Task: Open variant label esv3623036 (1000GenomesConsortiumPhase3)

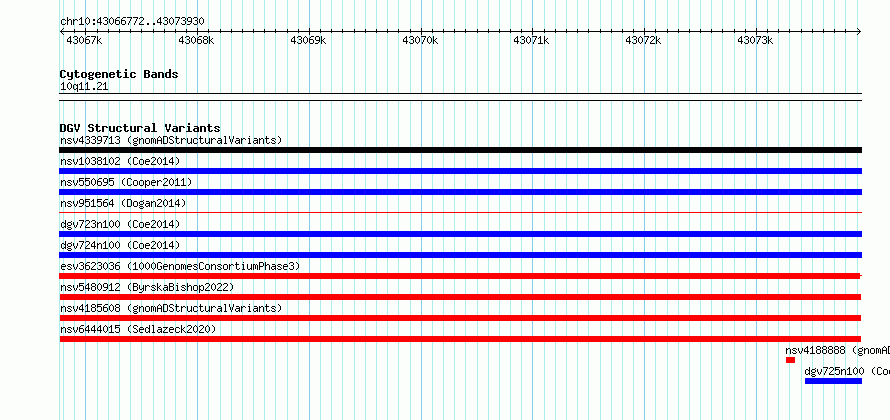Action: pos(180,266)
